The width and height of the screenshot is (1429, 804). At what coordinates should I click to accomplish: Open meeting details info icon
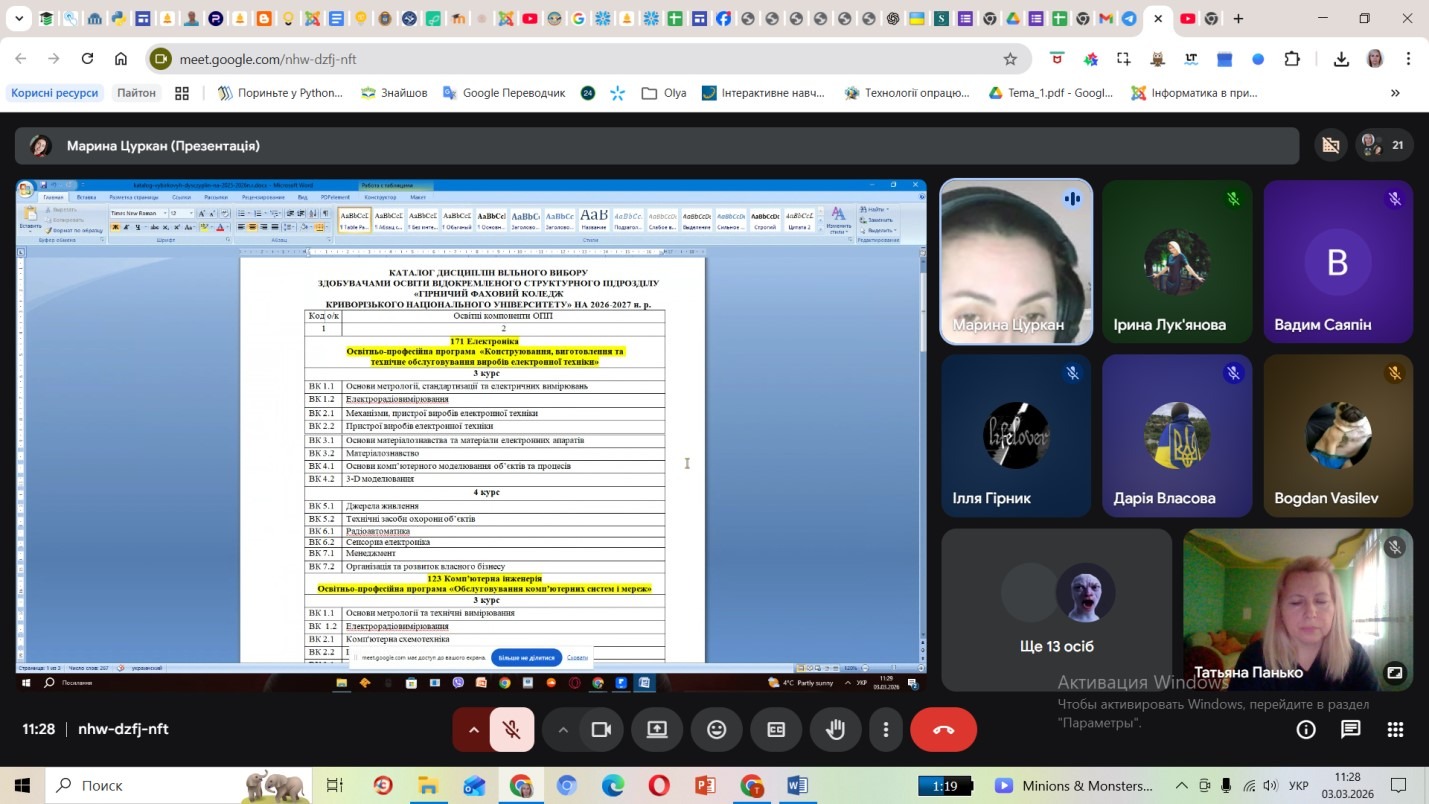pyautogui.click(x=1306, y=730)
